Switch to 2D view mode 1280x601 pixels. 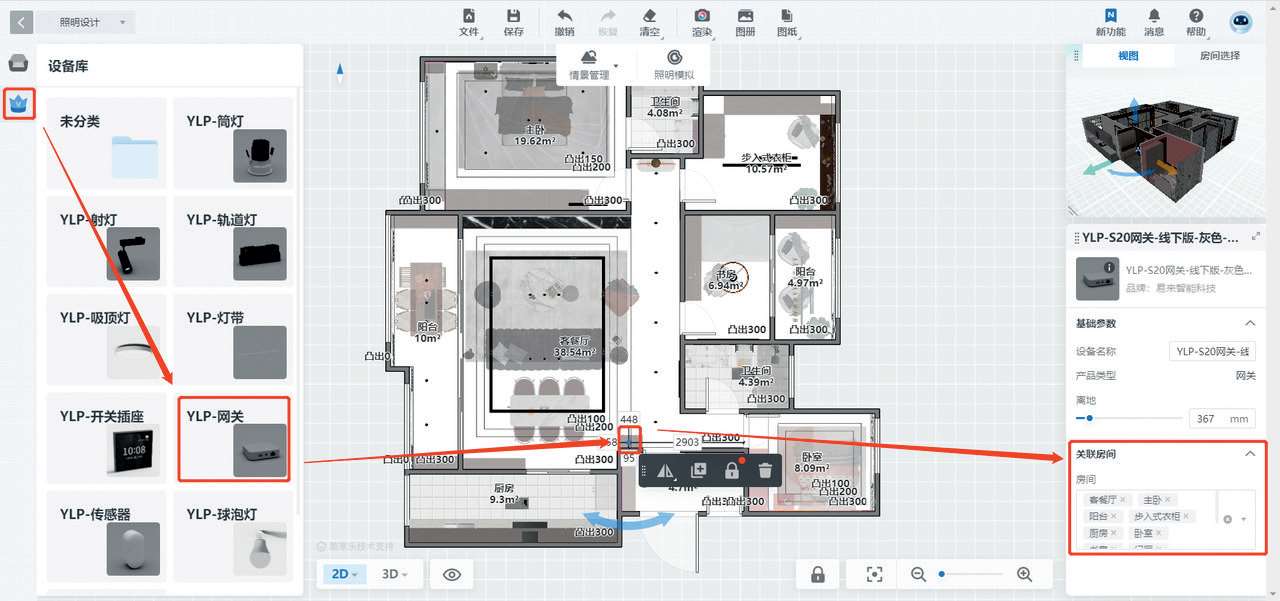(345, 574)
